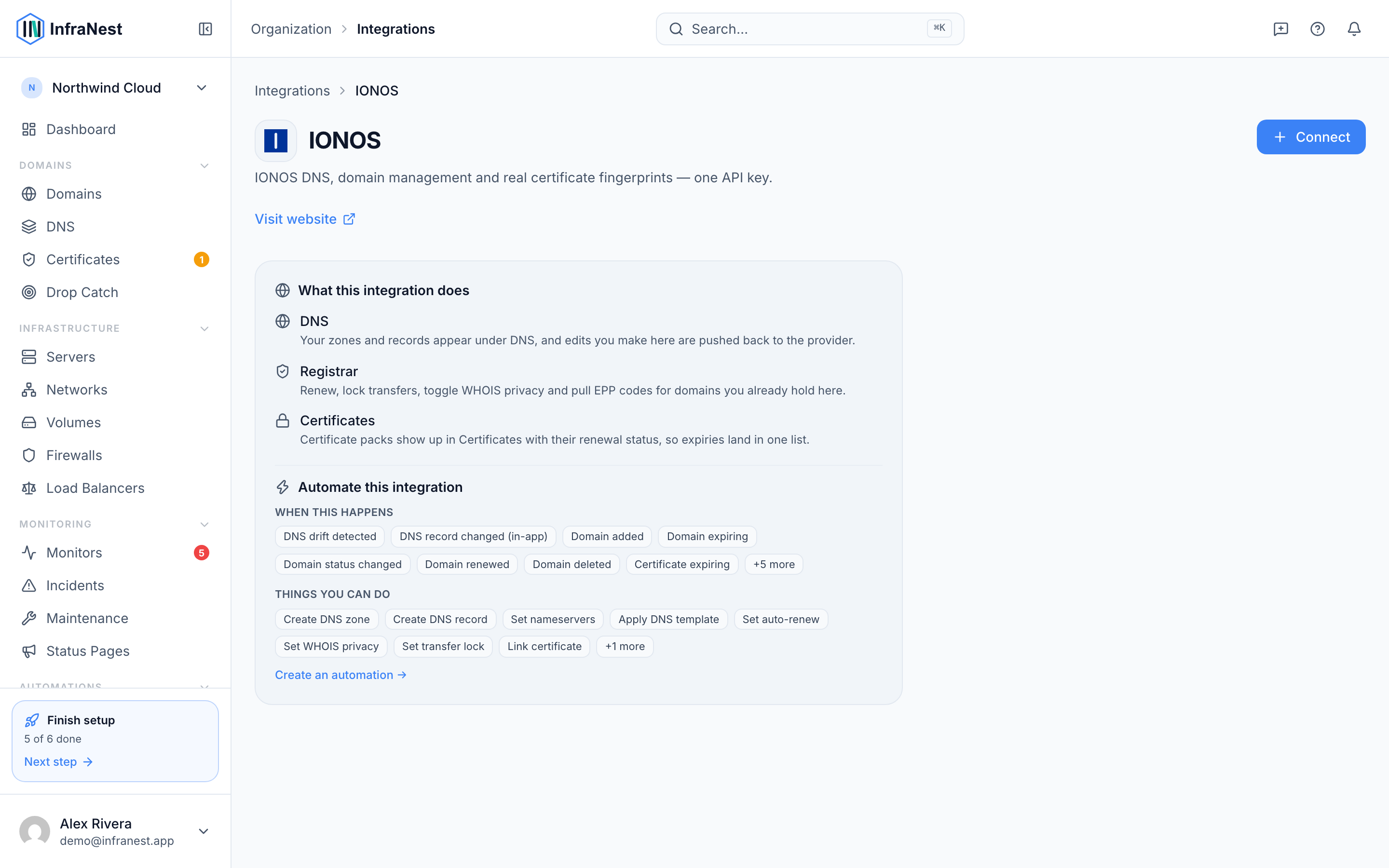Click the Networks topology icon

[x=29, y=390]
